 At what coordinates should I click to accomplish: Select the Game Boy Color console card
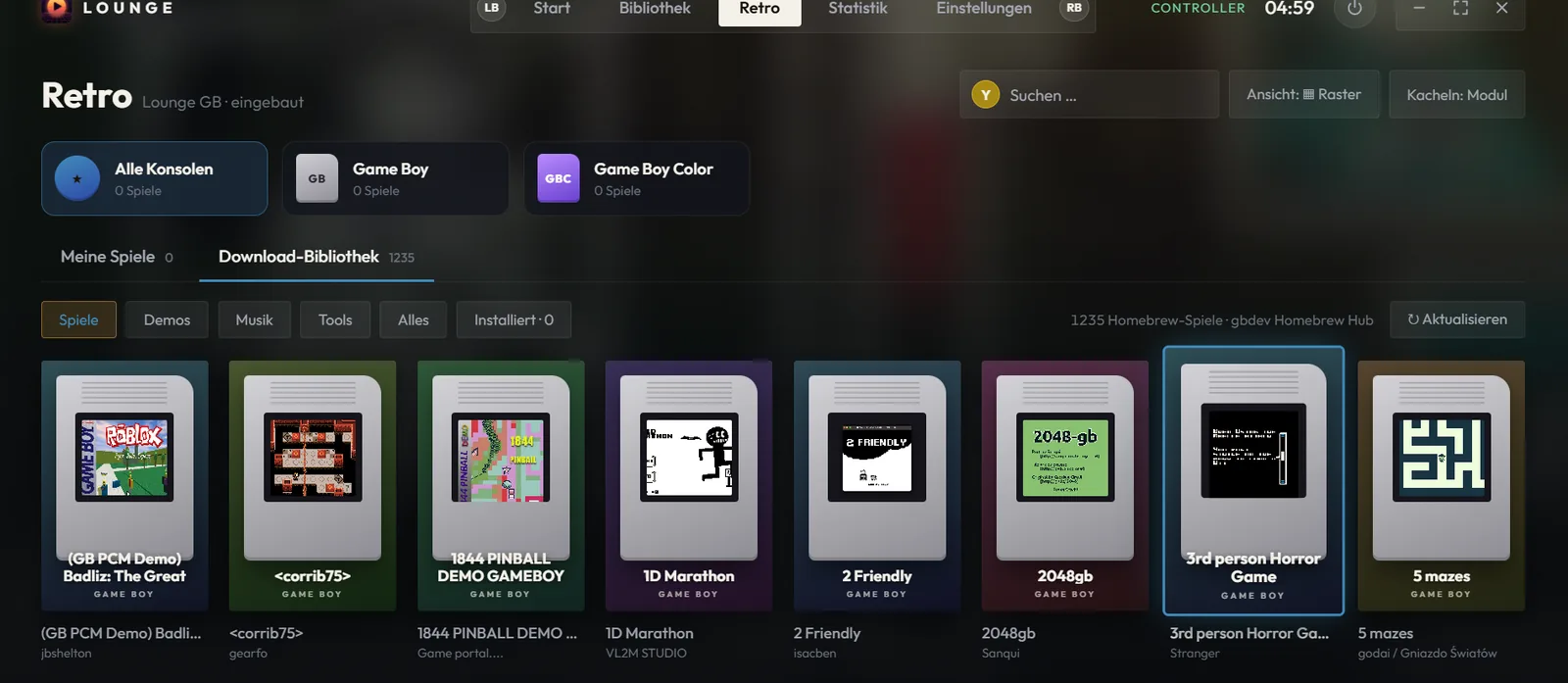point(637,178)
